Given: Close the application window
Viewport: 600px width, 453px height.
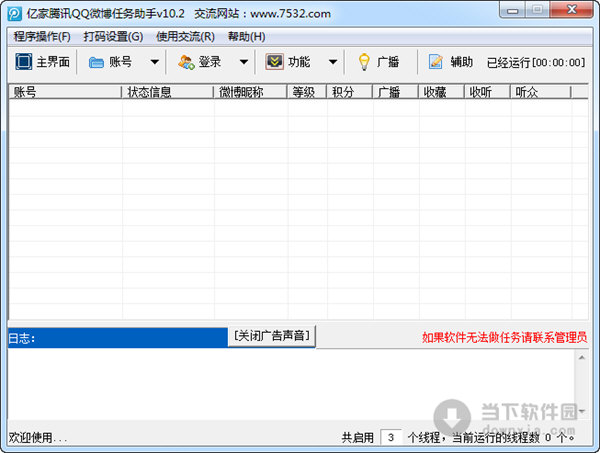Looking at the screenshot, I should coord(572,10).
